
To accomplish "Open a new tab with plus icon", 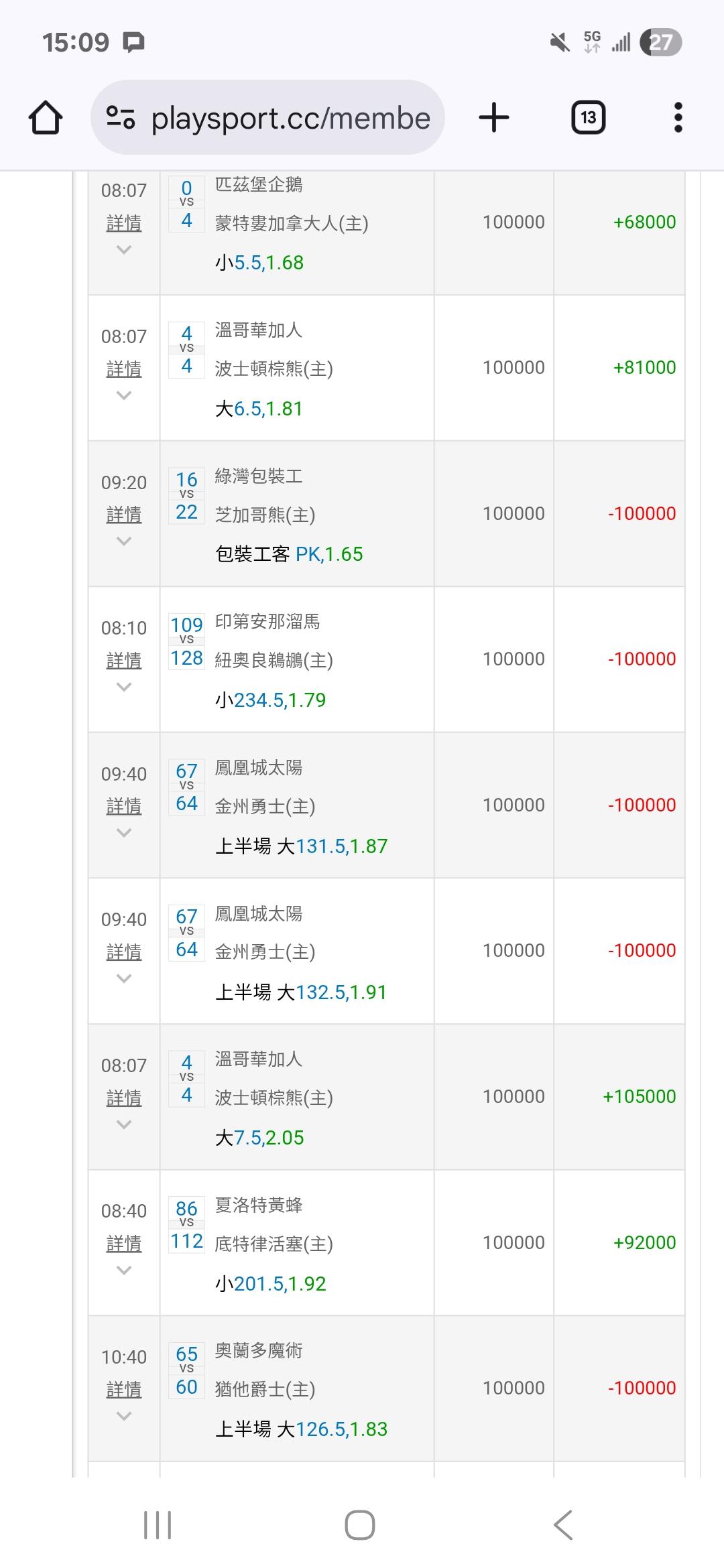I will pyautogui.click(x=494, y=118).
